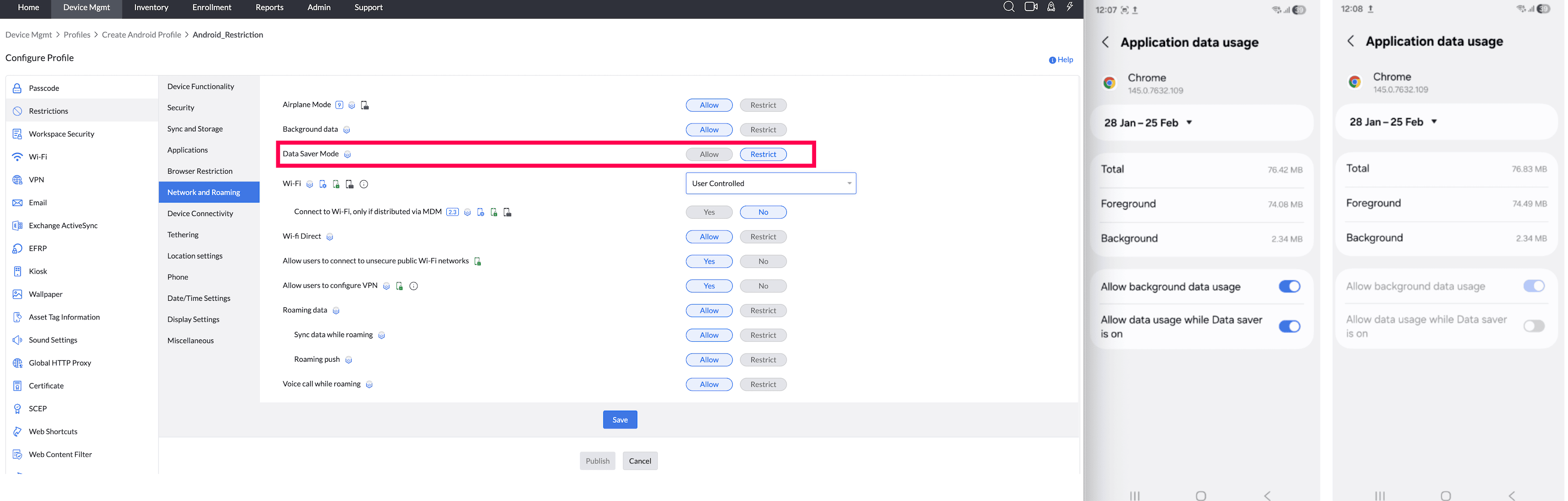This screenshot has width=1568, height=501.
Task: Toggle Allow background data usage on right phone
Action: point(1534,286)
